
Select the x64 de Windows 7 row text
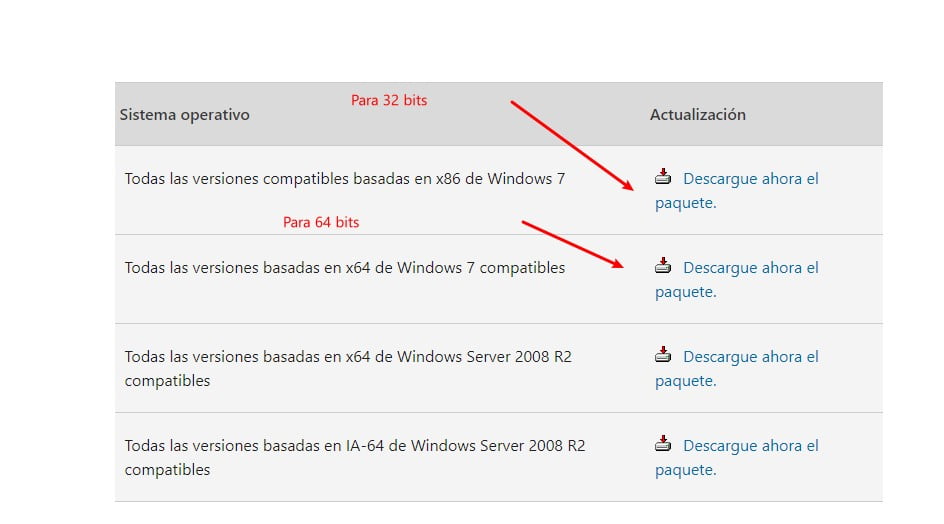[x=345, y=268]
